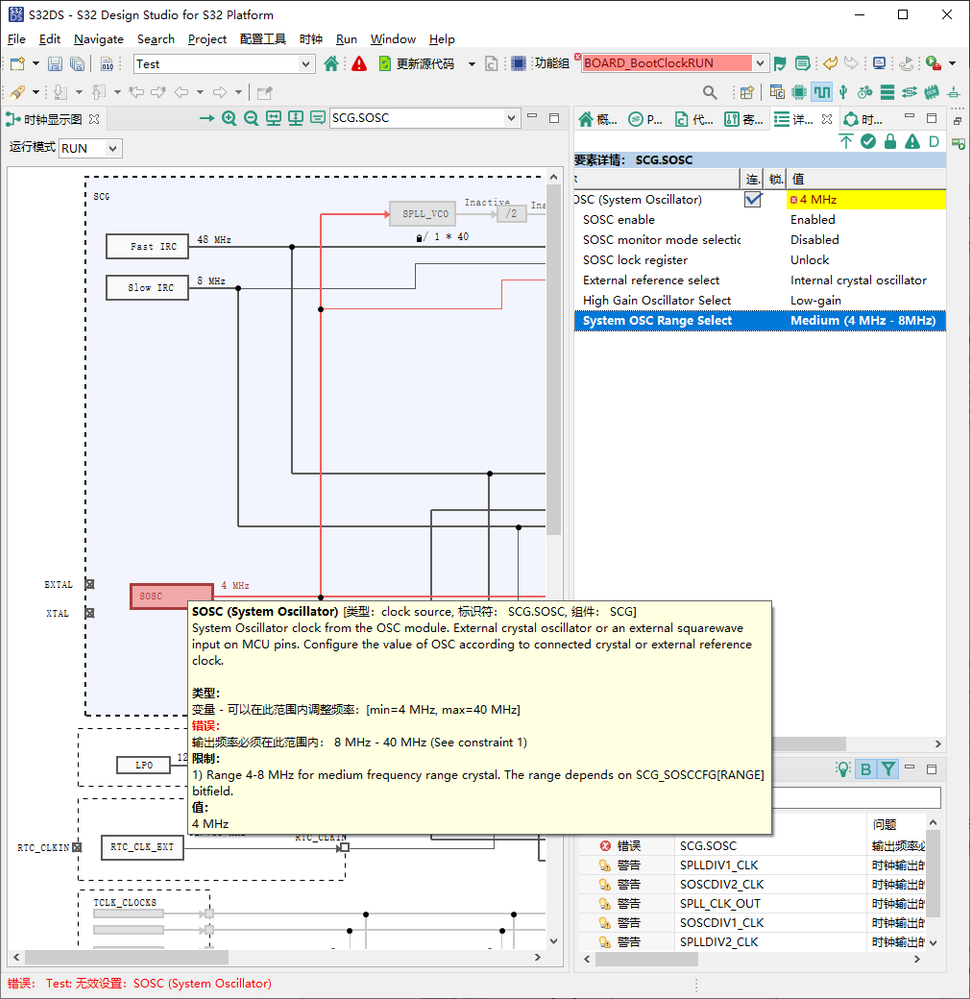This screenshot has width=970, height=999.
Task: Select the Slow IRC block in diagram
Action: tap(147, 288)
